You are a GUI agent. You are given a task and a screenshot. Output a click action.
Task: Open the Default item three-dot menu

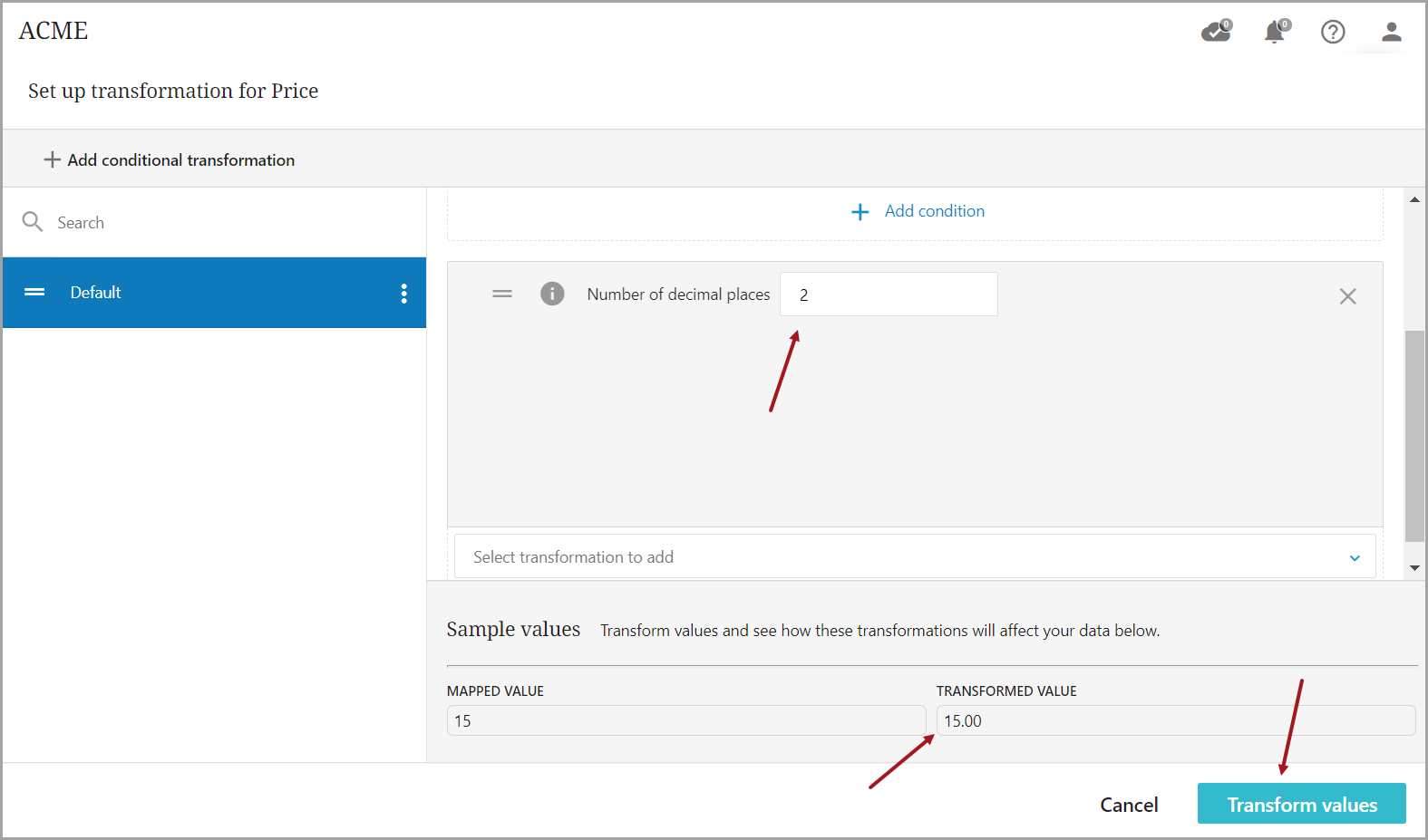pos(403,293)
